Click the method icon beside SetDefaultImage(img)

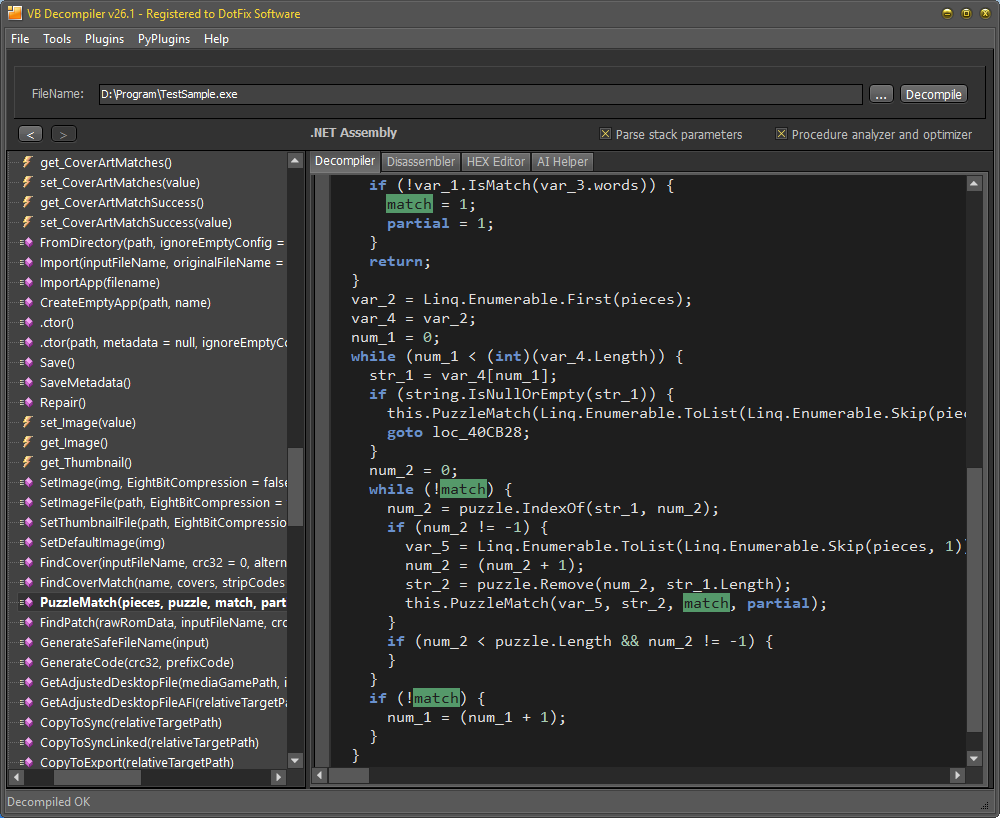(26, 542)
